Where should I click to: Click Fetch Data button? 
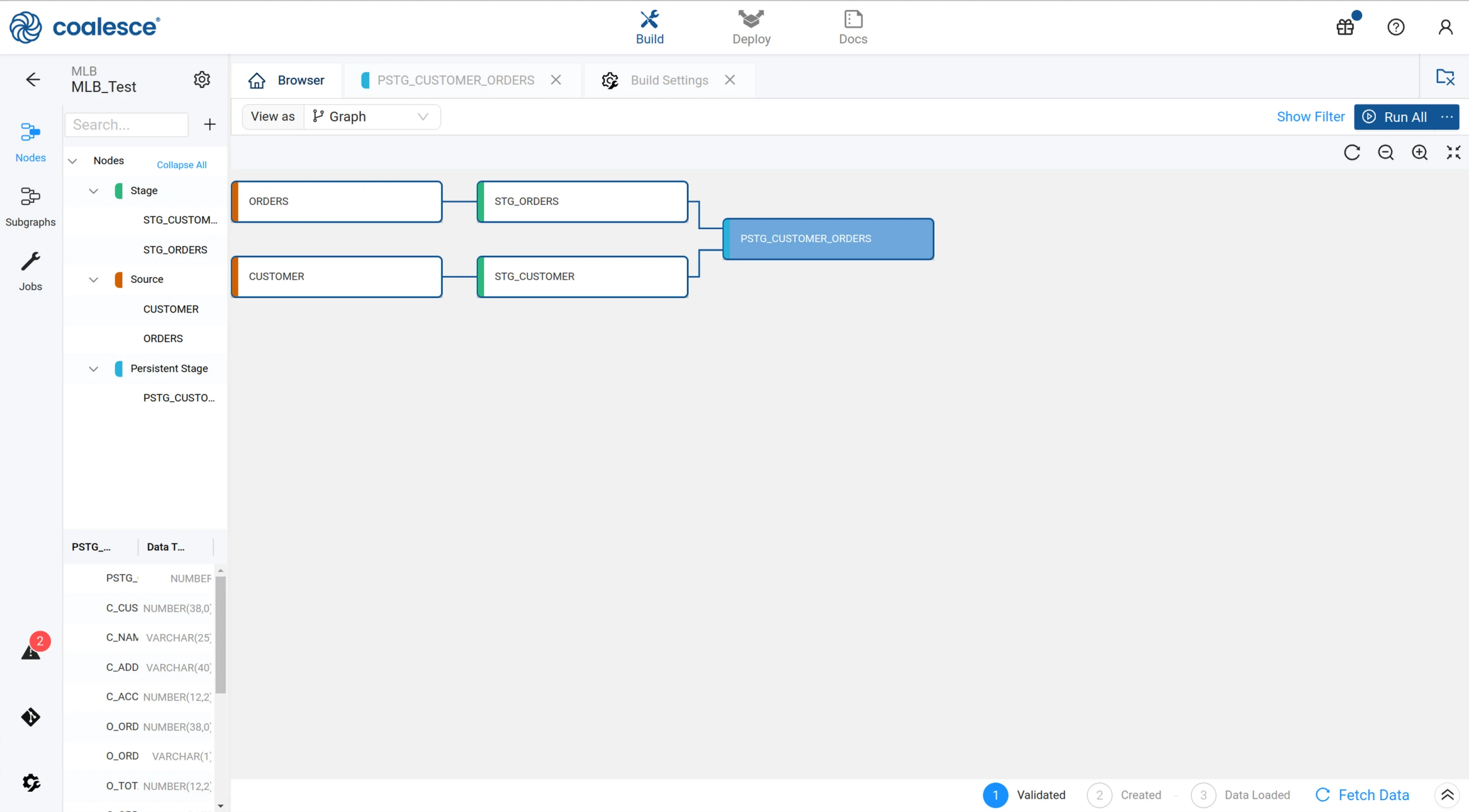(x=1362, y=794)
